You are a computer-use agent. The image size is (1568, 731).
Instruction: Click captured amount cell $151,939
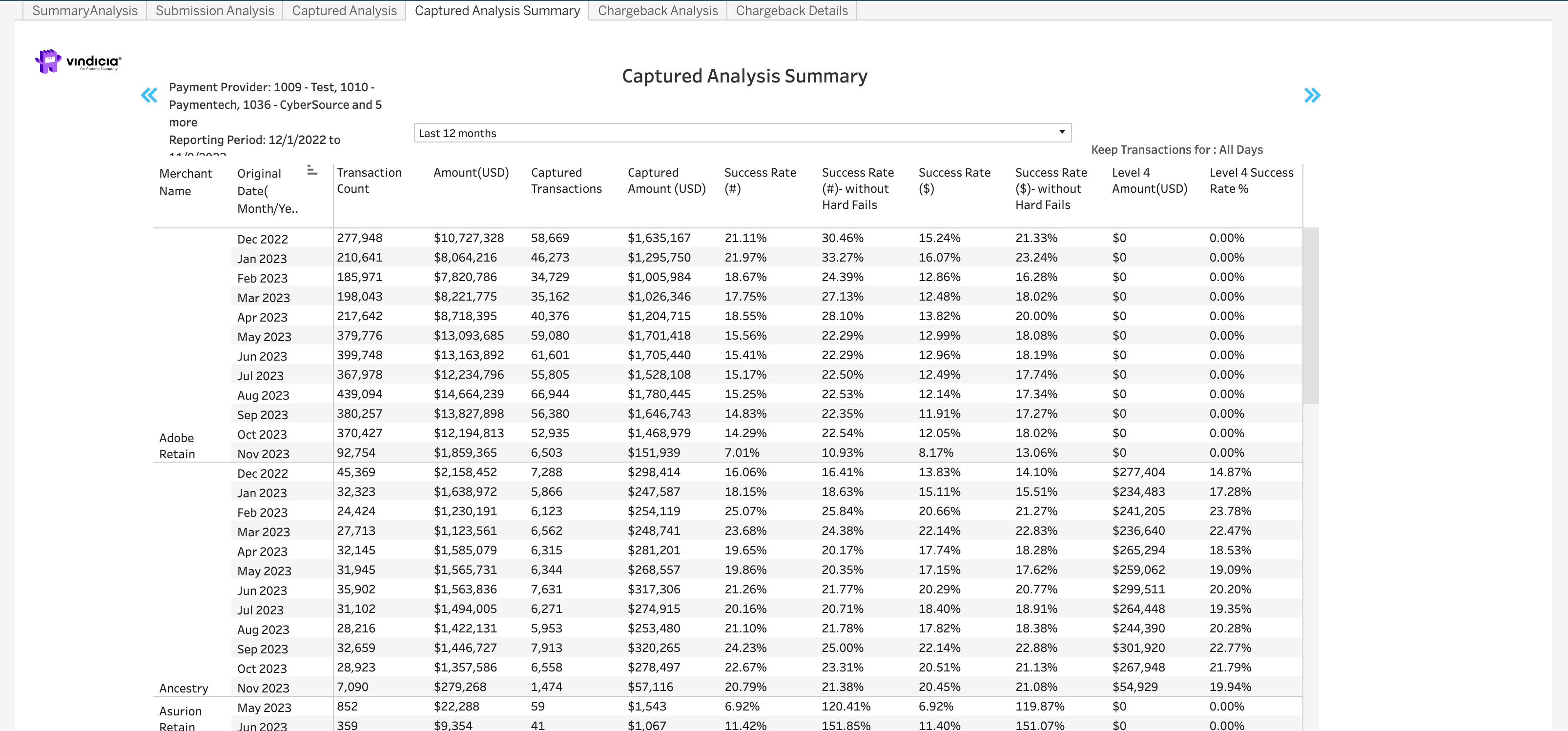(x=654, y=452)
